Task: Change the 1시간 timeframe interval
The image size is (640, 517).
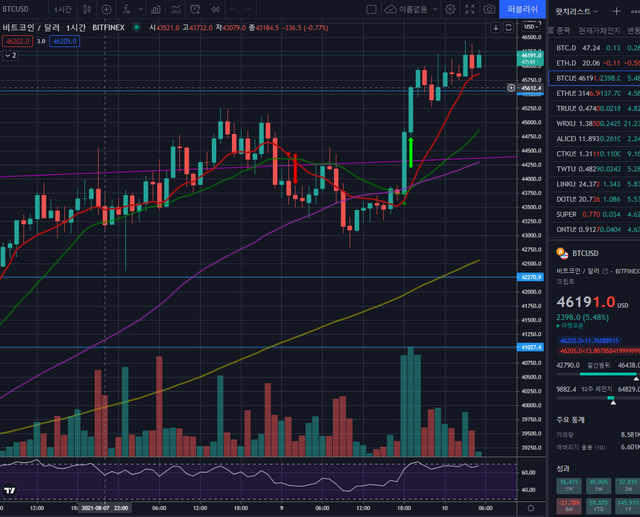Action: pyautogui.click(x=63, y=9)
